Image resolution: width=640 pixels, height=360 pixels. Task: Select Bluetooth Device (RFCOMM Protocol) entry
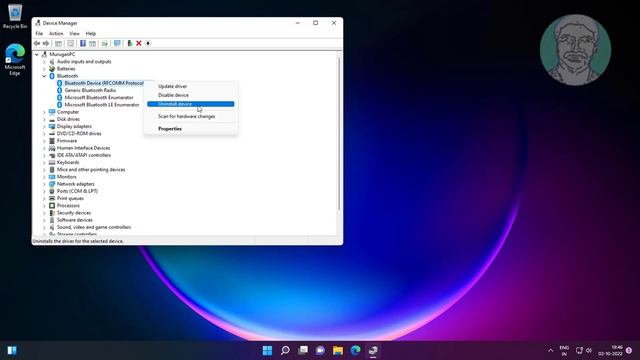tap(104, 83)
